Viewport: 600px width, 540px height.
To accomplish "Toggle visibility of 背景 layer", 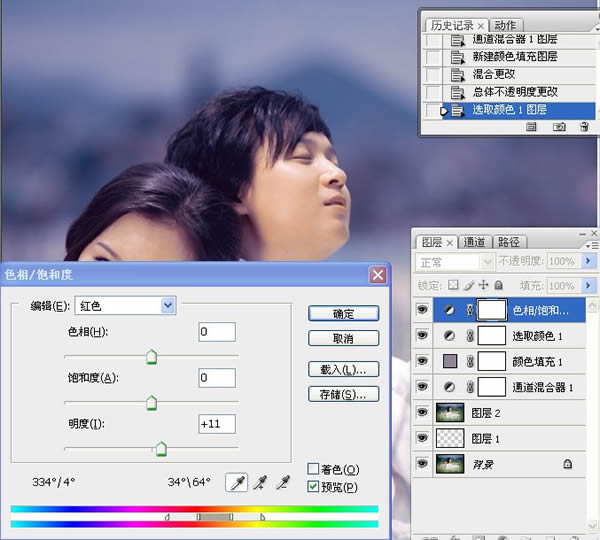I will 422,463.
